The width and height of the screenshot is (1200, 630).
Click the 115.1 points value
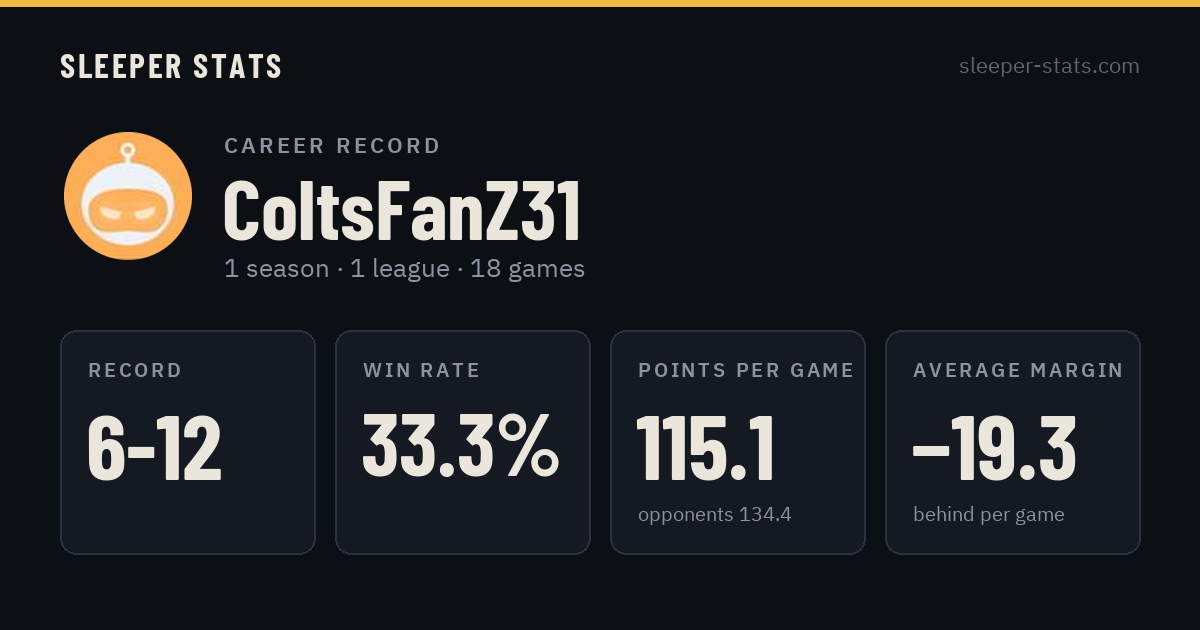pyautogui.click(x=706, y=448)
